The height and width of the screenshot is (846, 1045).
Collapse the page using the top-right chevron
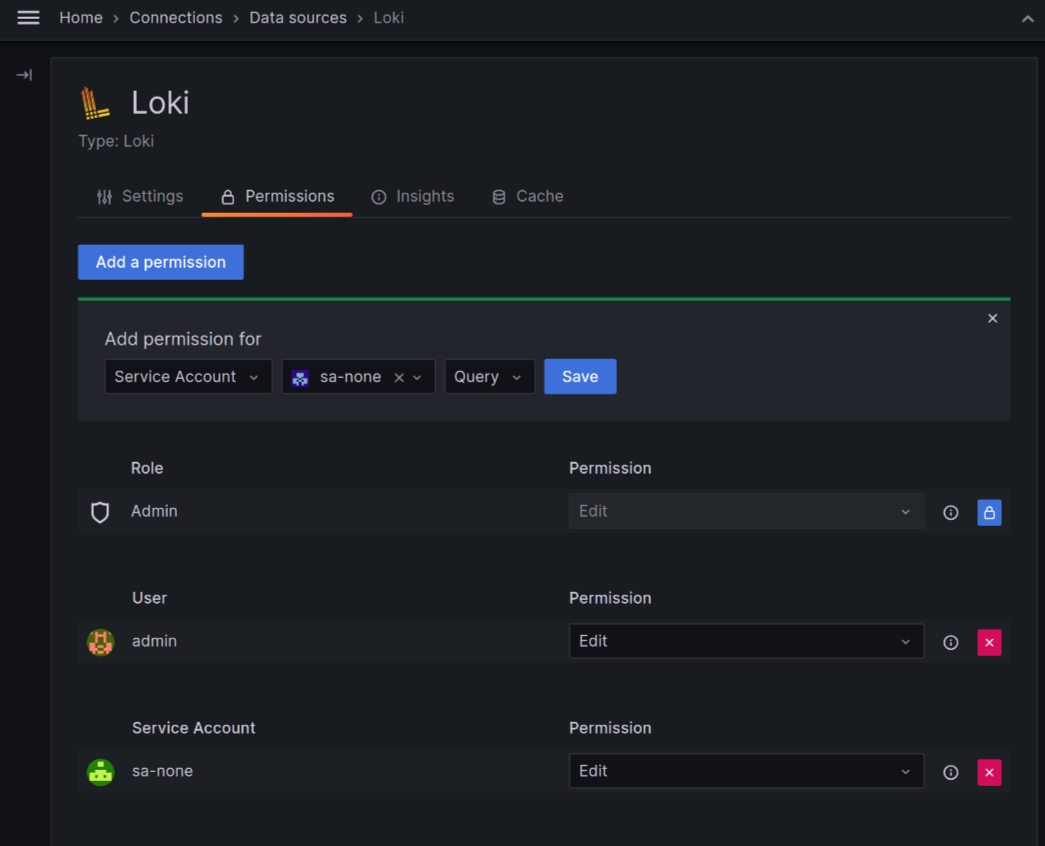pyautogui.click(x=1027, y=17)
